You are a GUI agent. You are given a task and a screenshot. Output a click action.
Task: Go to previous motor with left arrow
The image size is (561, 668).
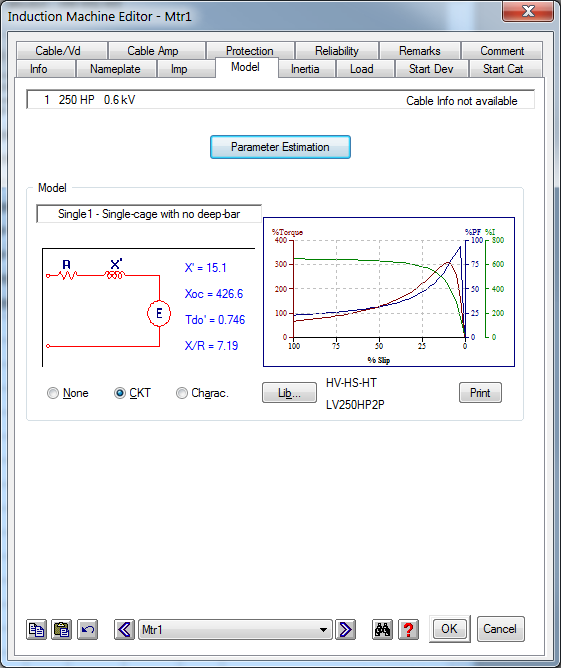pos(124,629)
